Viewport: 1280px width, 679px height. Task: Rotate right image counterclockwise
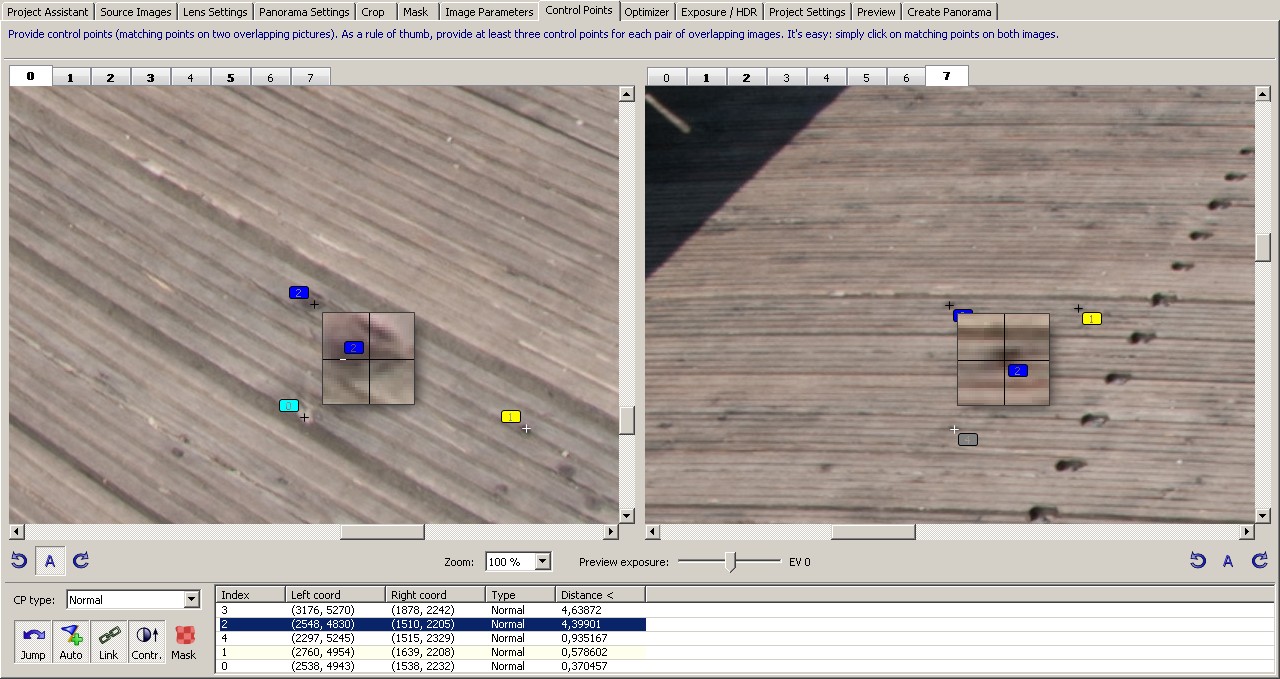[1197, 561]
